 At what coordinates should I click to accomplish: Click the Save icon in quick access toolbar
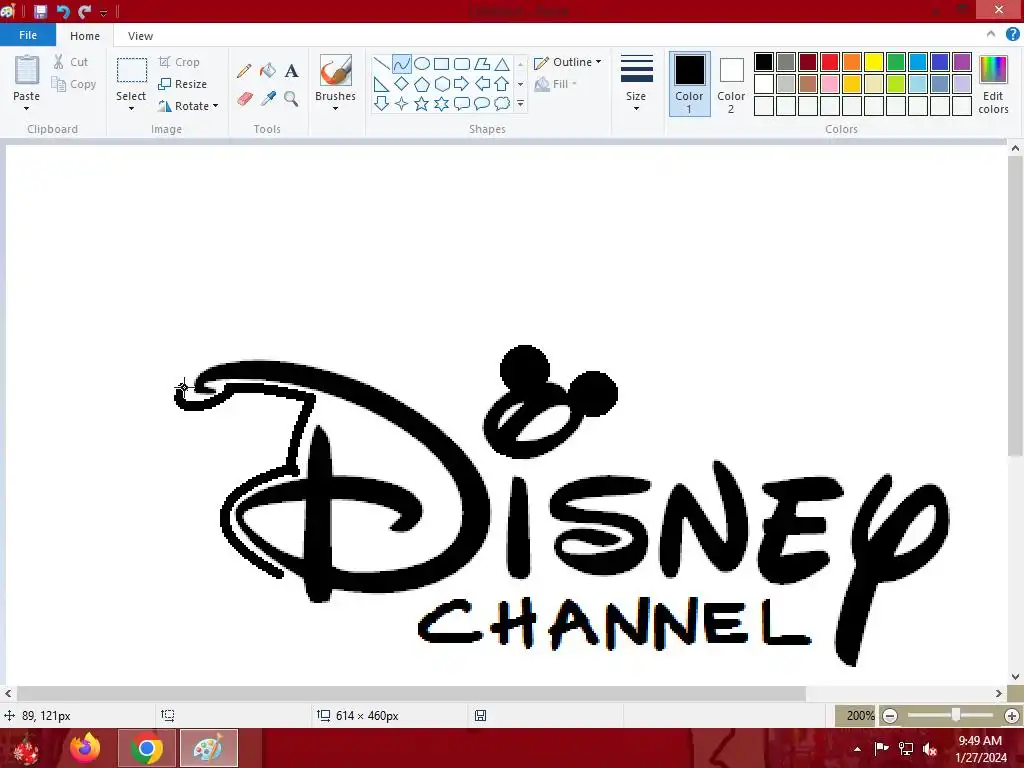pos(40,11)
